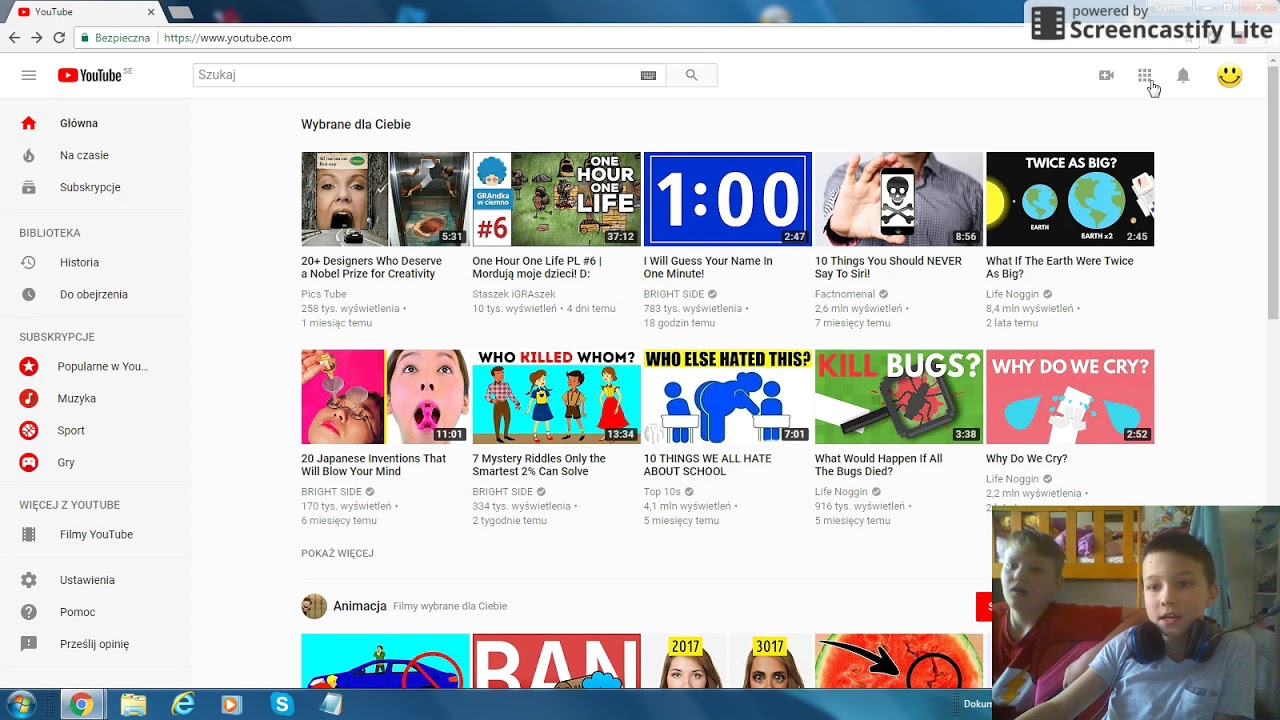
Task: Click the page vertical scrollbar
Action: [1273, 195]
